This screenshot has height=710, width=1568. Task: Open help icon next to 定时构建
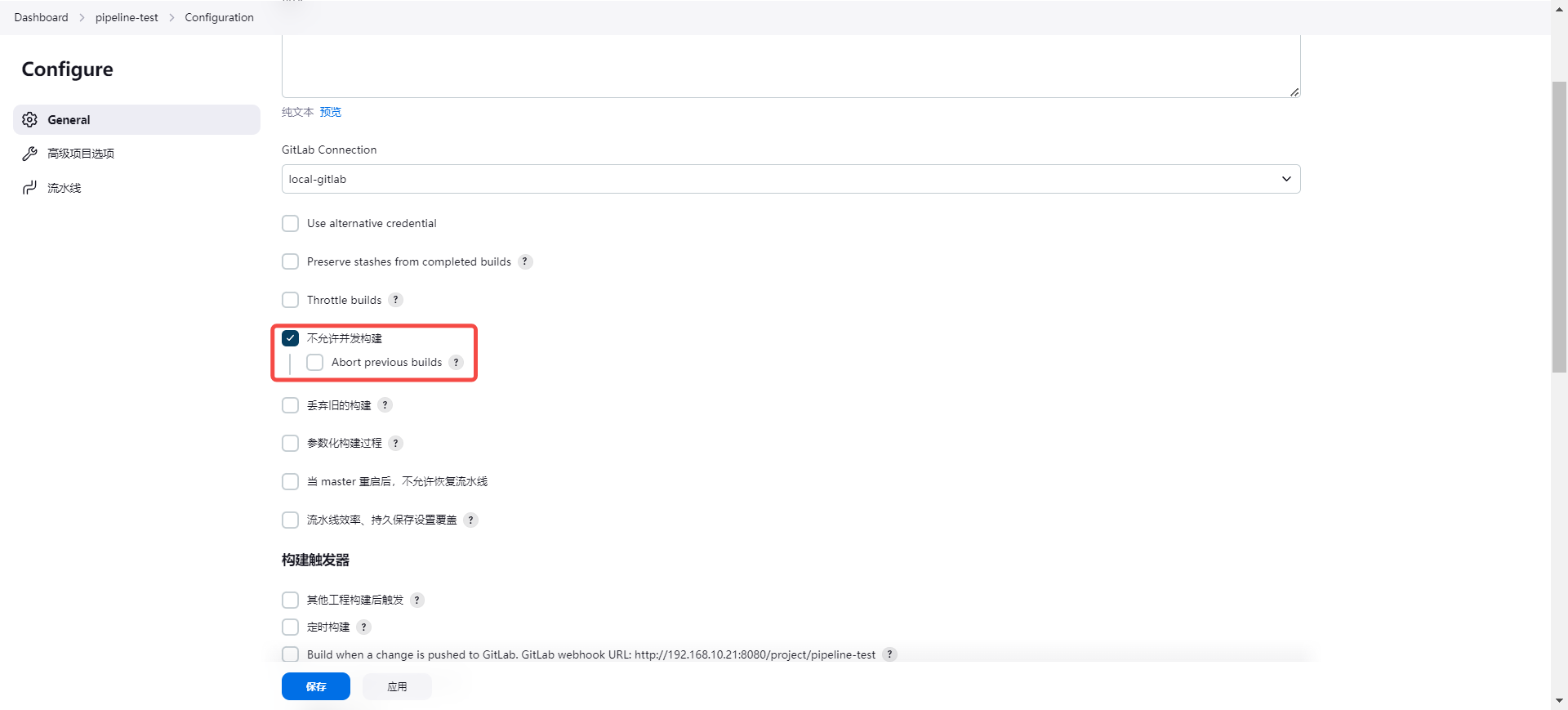coord(363,627)
